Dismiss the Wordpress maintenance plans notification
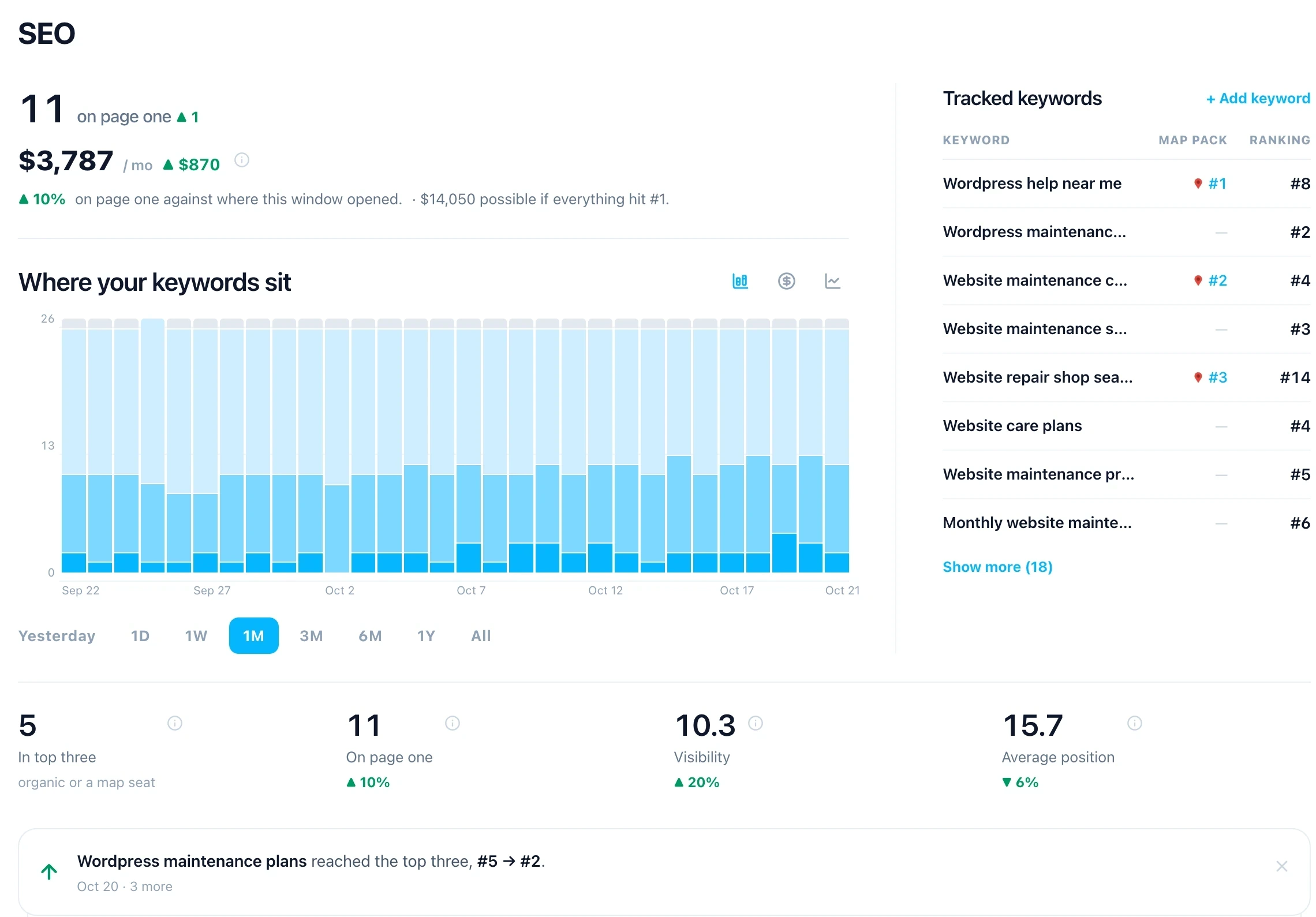 [1282, 866]
